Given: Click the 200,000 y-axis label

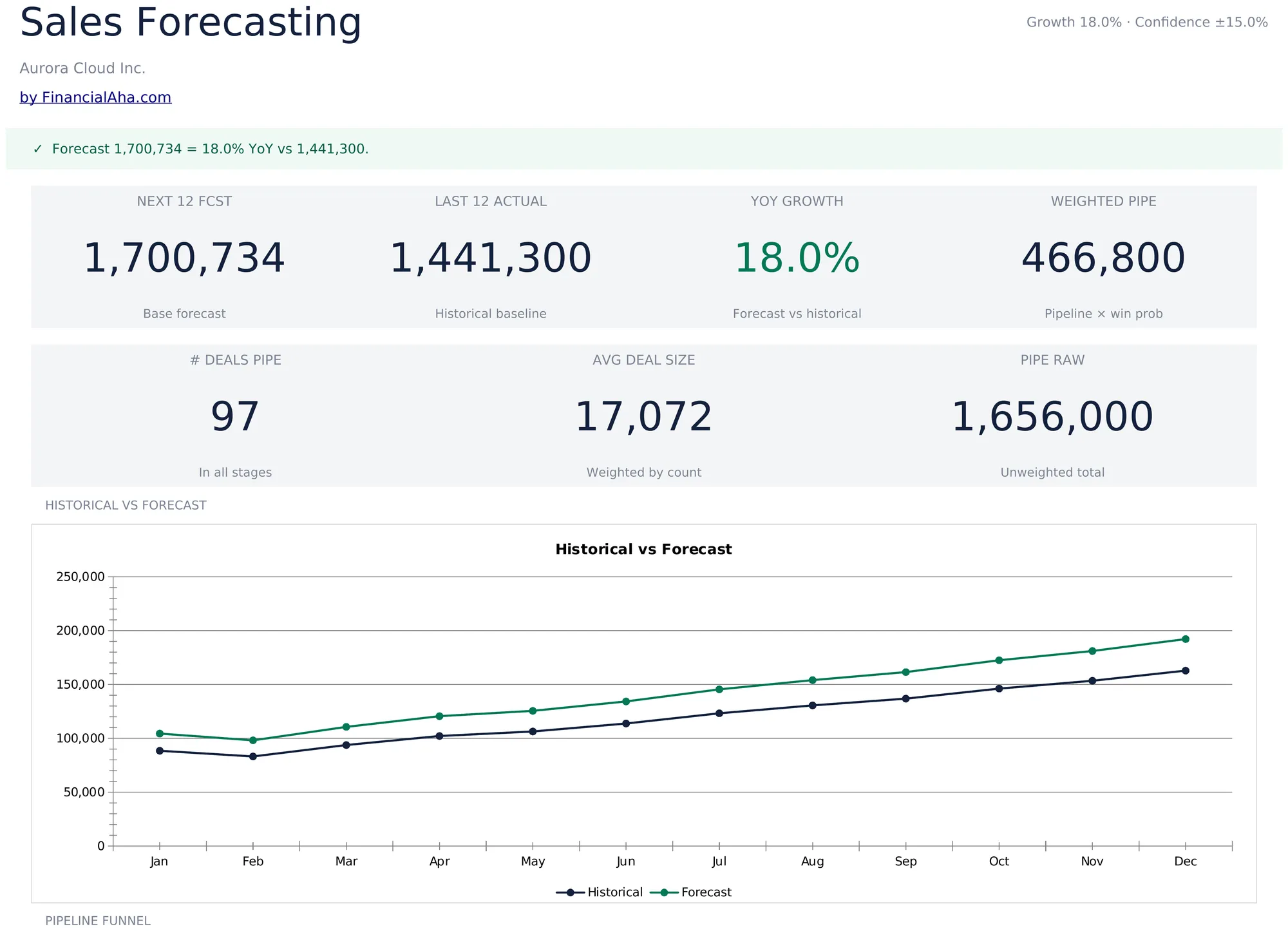Looking at the screenshot, I should (x=80, y=631).
